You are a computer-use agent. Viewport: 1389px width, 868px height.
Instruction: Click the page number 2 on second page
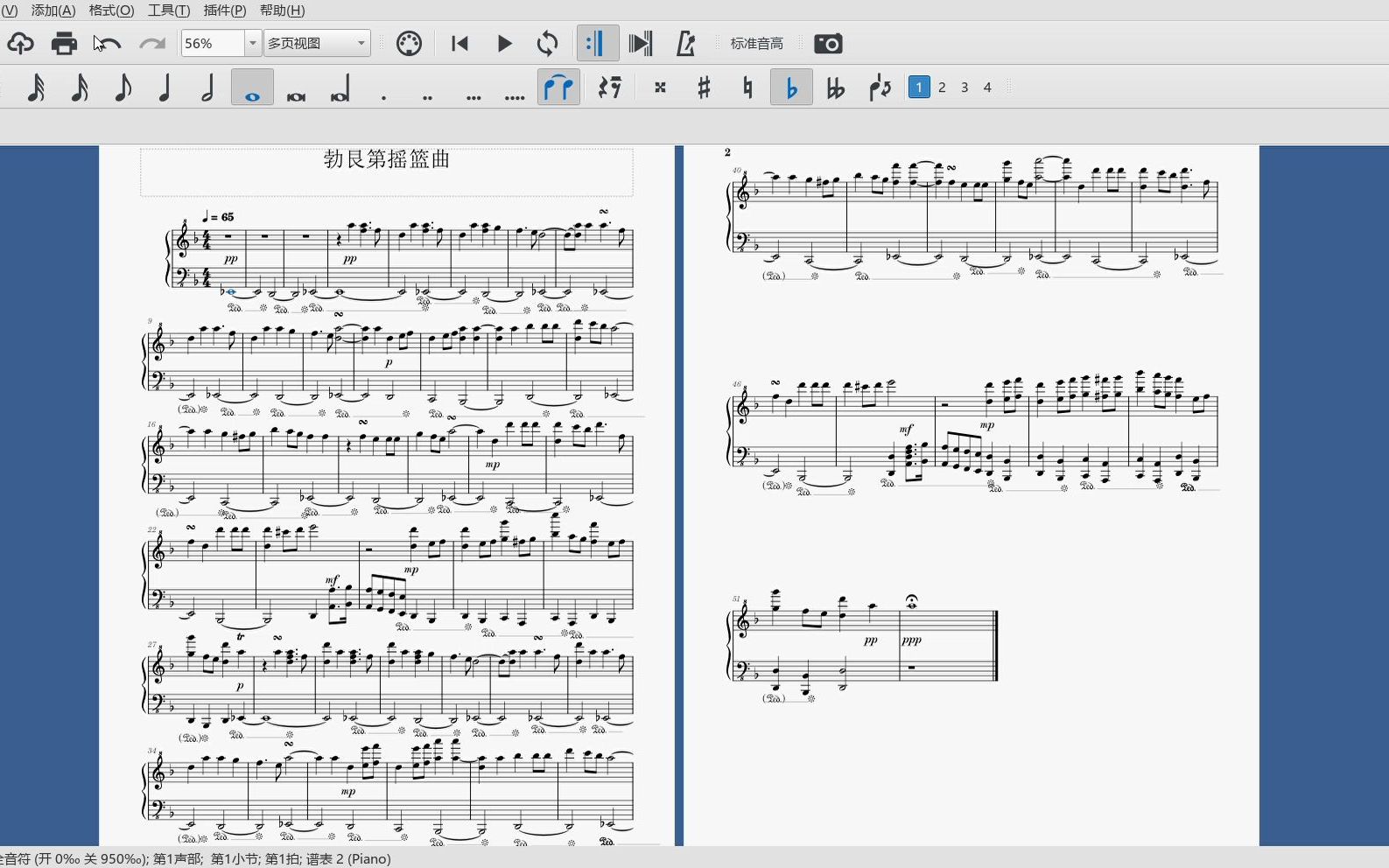tap(727, 152)
